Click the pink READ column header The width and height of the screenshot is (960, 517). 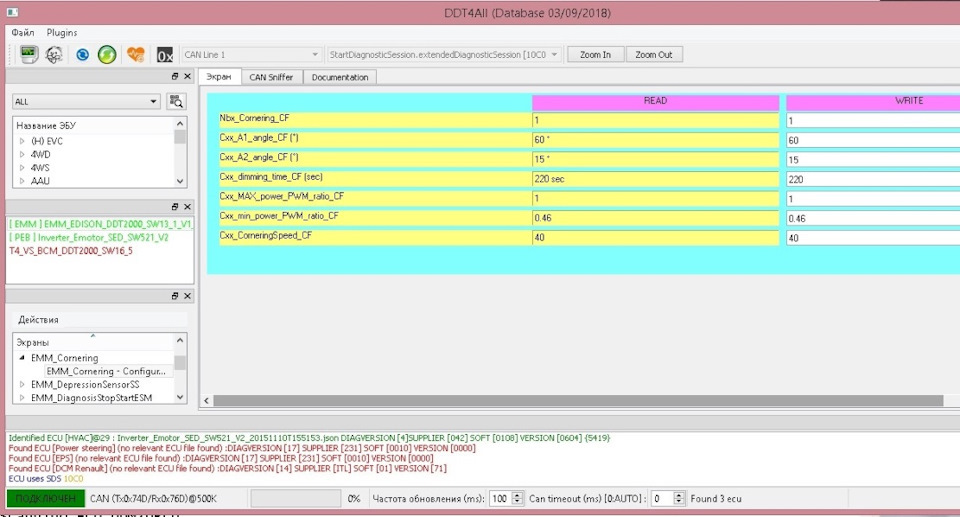click(x=655, y=101)
